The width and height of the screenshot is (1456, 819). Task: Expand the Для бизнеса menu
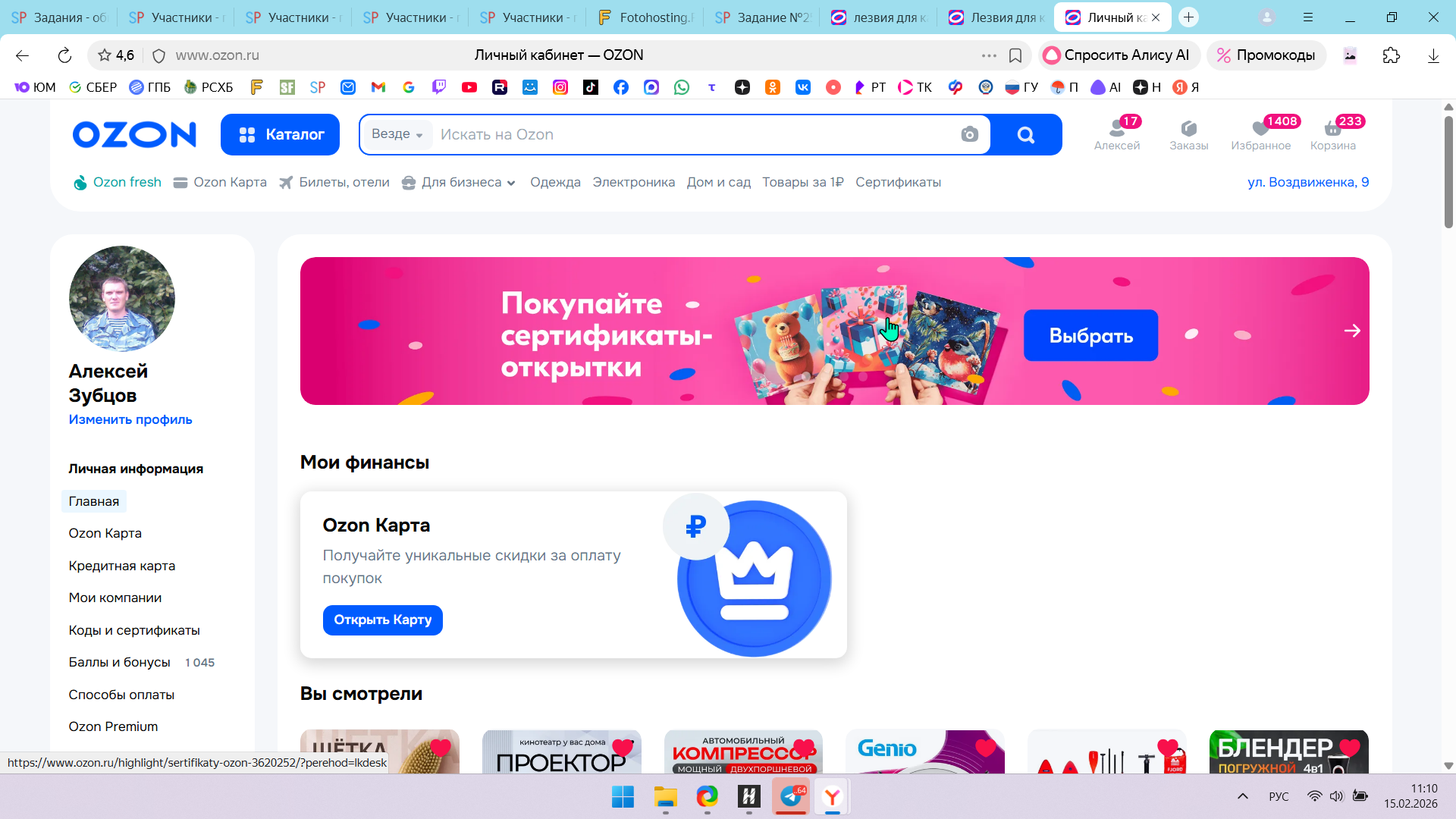[x=459, y=183]
